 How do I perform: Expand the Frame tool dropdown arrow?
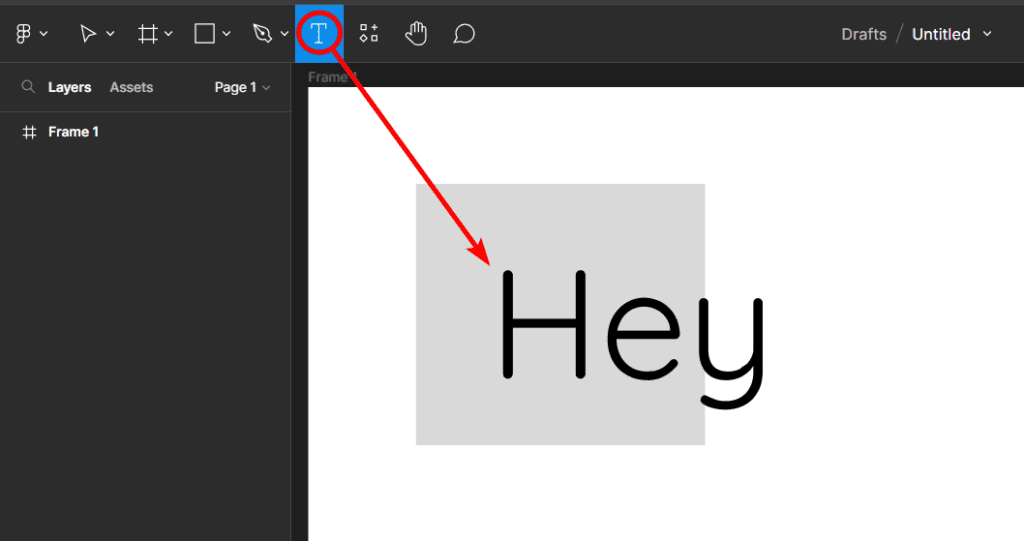(x=168, y=35)
